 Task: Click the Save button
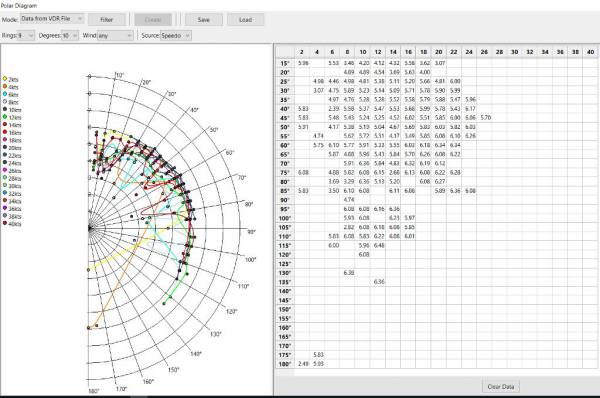point(204,20)
